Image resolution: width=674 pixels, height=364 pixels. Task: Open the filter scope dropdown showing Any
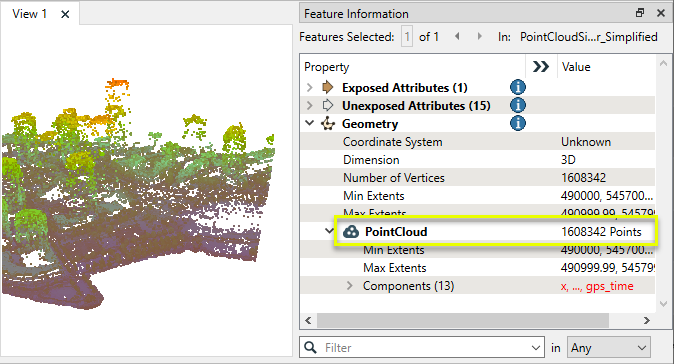pos(609,348)
